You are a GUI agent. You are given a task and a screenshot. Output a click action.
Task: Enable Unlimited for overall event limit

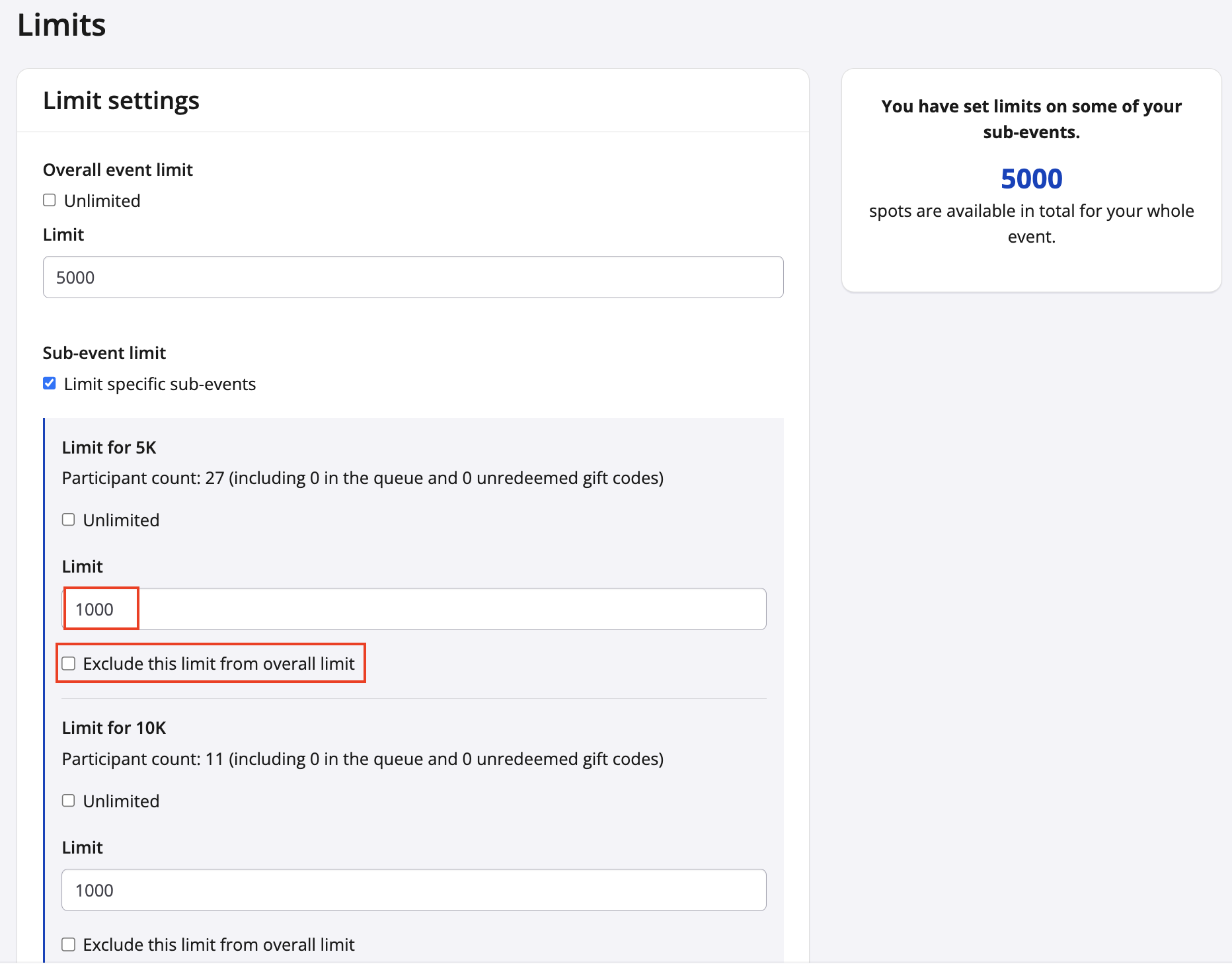tap(50, 200)
